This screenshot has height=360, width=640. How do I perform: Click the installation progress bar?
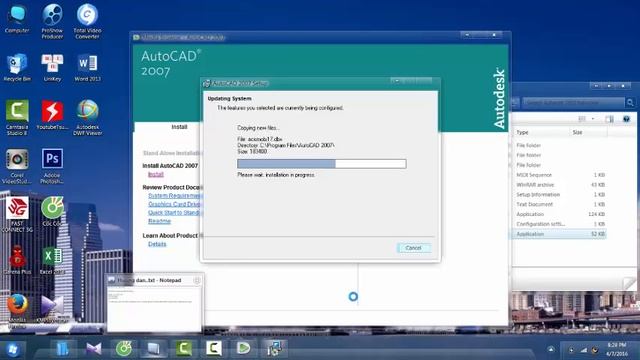click(322, 164)
